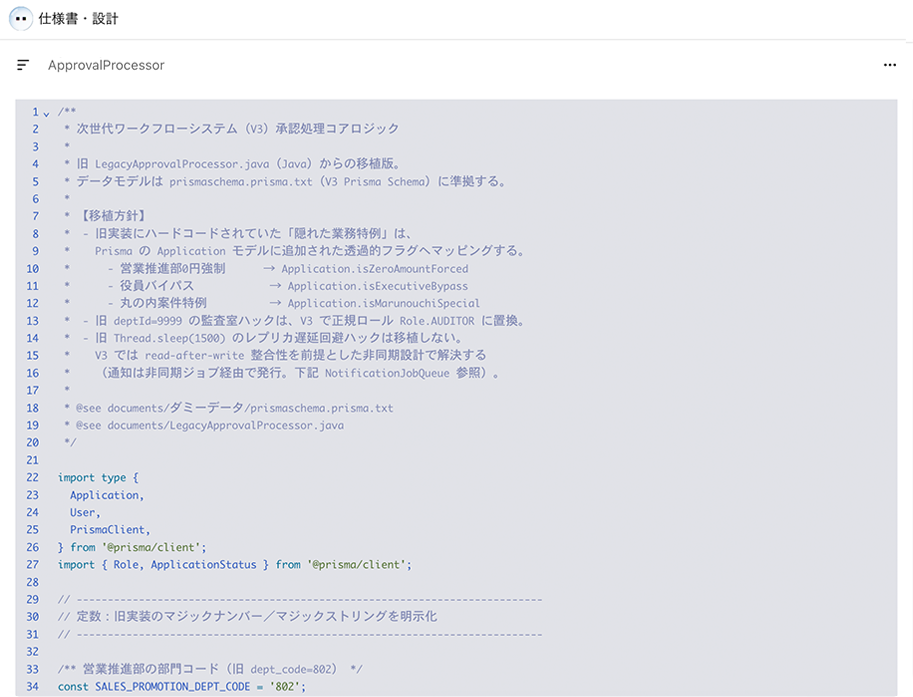Click the Thread.sleep(1500) comment line
The image size is (913, 697).
pos(263,338)
